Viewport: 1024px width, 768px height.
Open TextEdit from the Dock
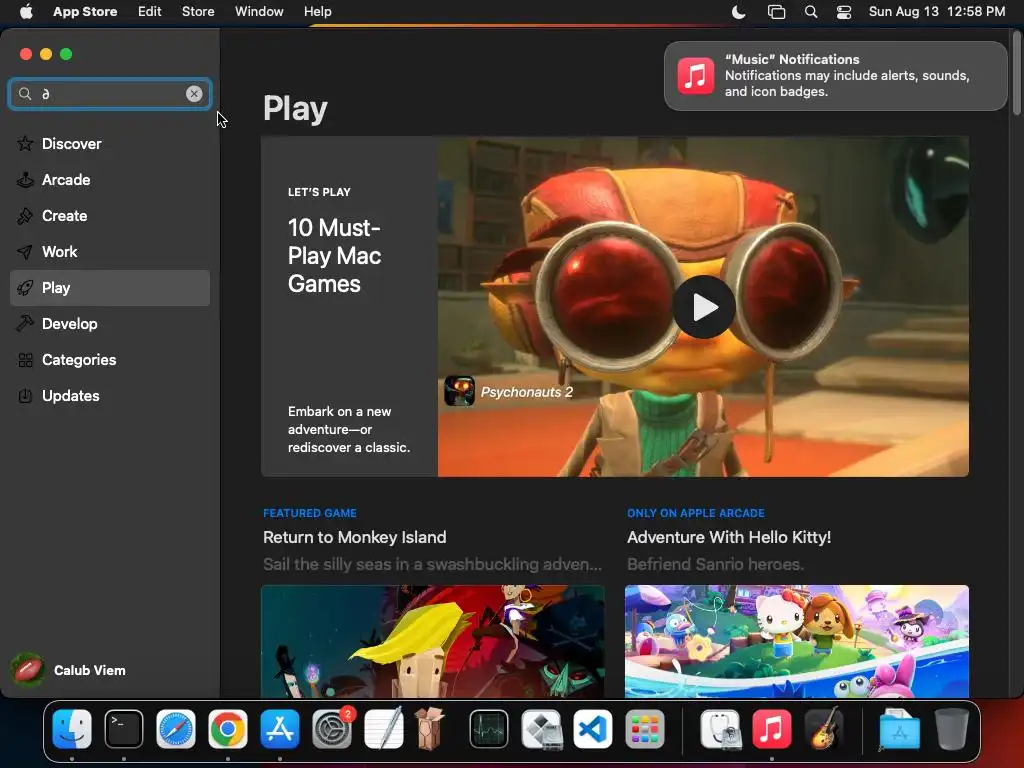click(384, 729)
